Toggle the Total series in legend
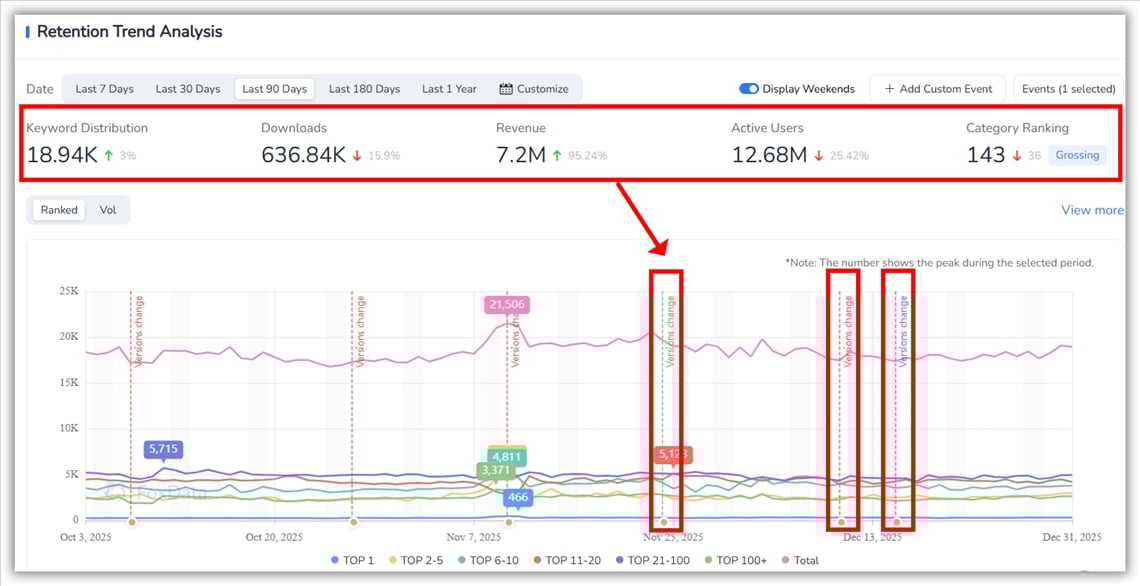This screenshot has height=586, width=1140. pos(799,561)
